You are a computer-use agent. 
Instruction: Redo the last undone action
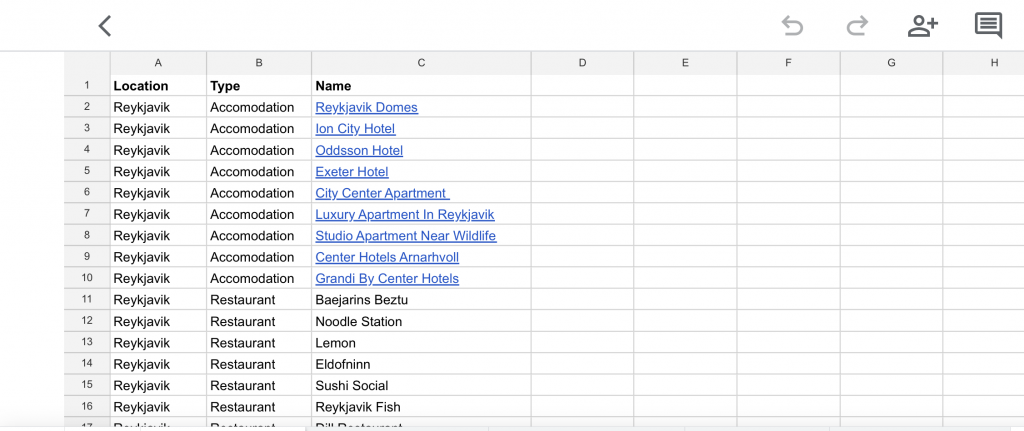(857, 25)
